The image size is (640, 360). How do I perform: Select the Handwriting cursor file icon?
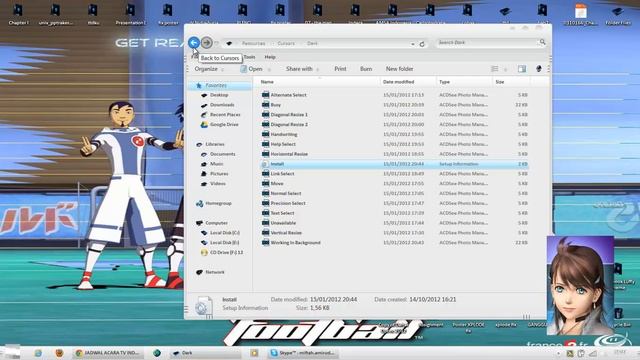[x=265, y=134]
